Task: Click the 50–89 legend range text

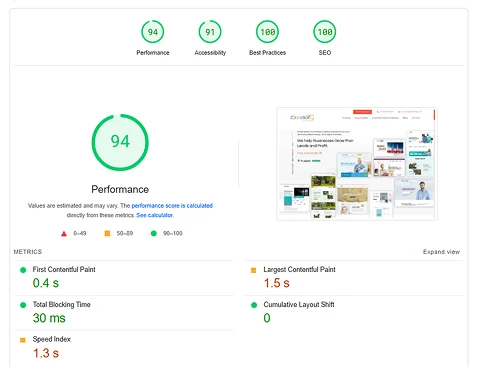Action: tap(125, 233)
